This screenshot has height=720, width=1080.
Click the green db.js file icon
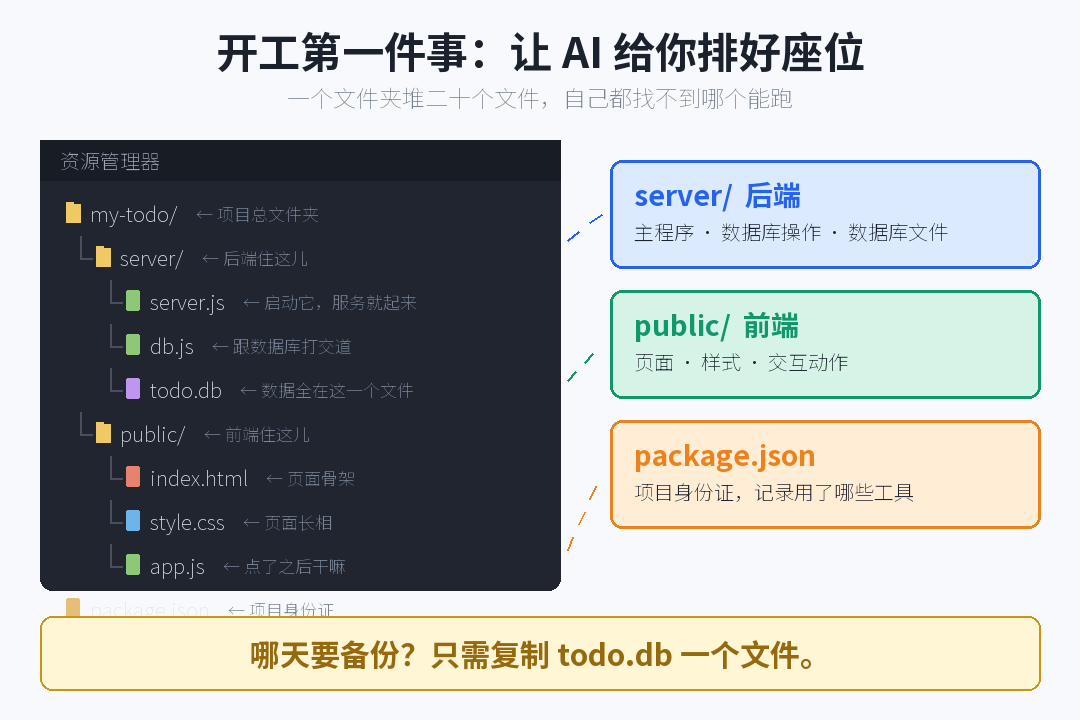(x=133, y=345)
